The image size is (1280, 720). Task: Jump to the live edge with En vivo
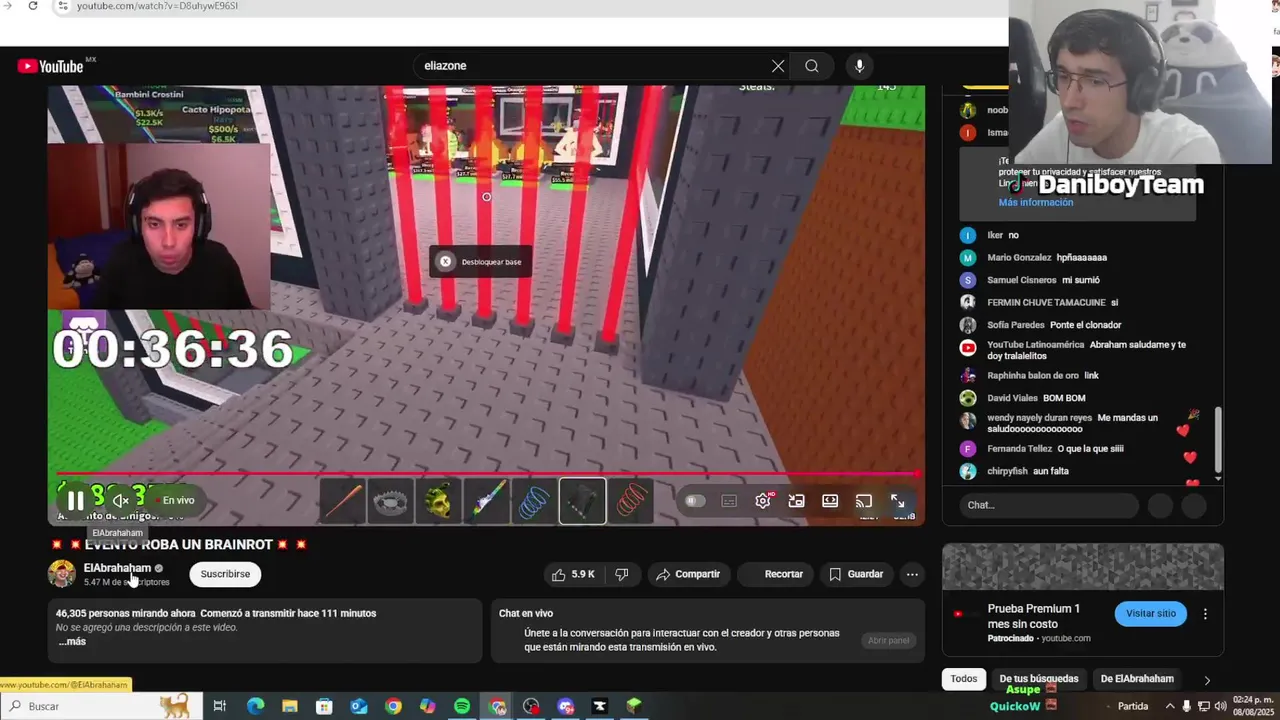(x=178, y=501)
